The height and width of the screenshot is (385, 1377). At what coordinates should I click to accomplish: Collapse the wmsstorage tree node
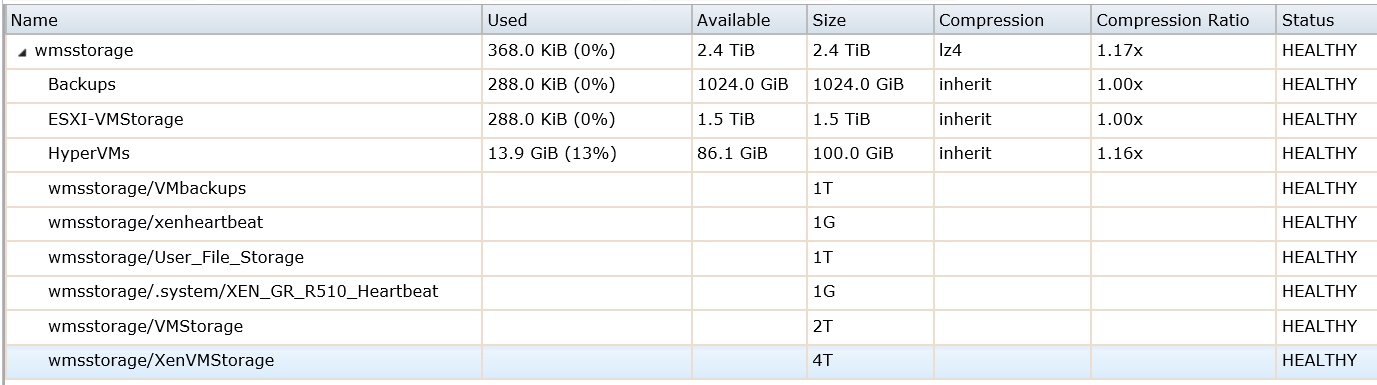point(22,52)
